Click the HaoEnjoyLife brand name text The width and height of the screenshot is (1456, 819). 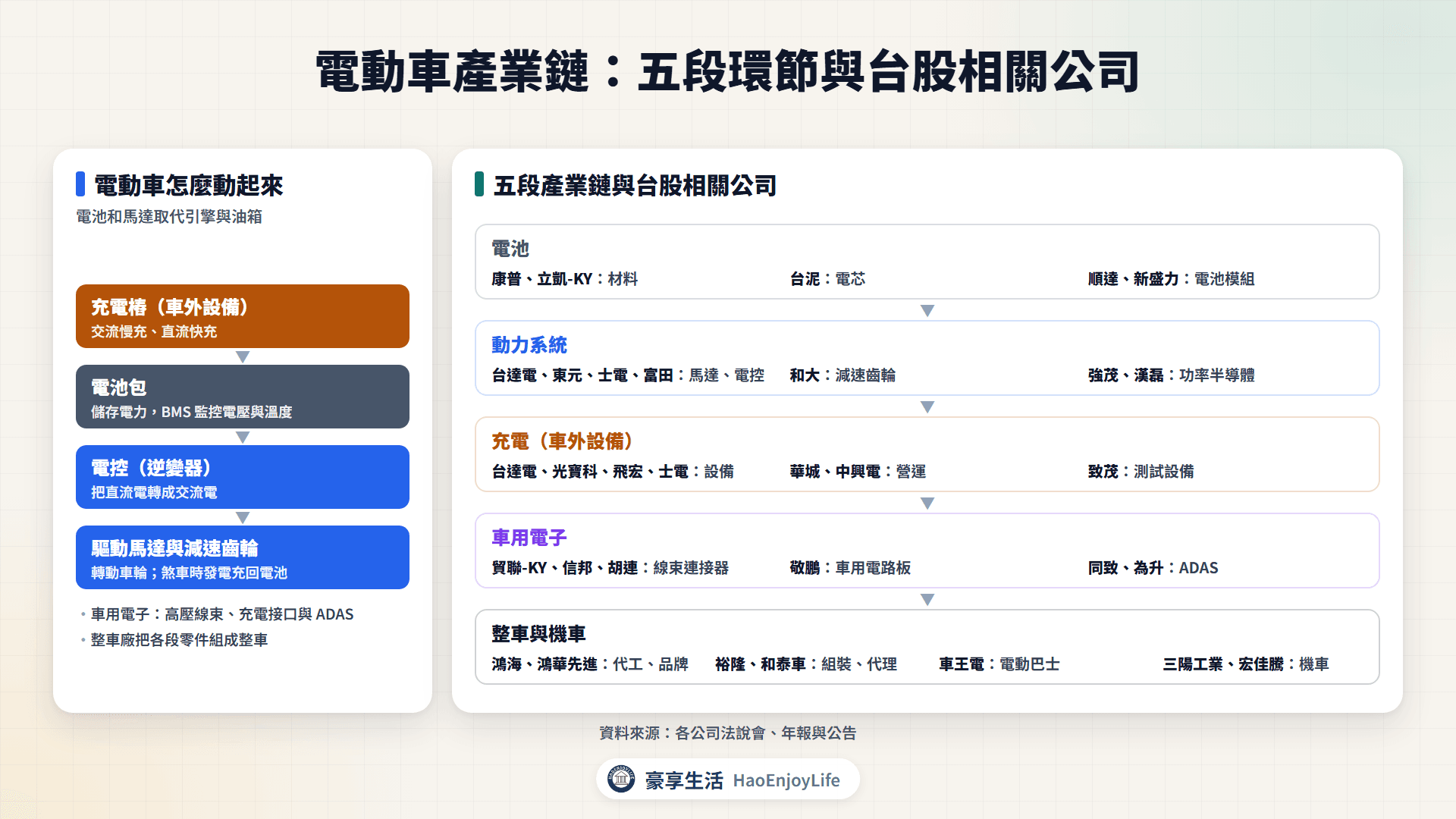(786, 780)
